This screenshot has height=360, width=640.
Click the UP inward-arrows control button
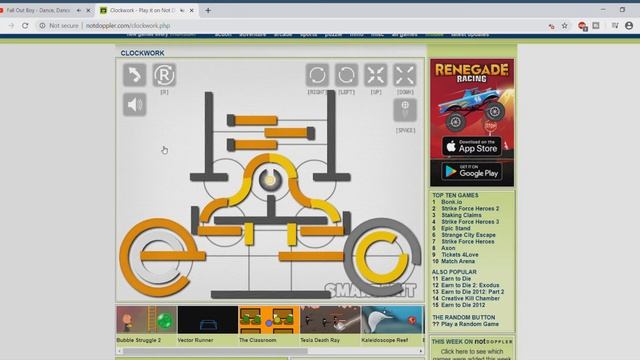(x=376, y=75)
